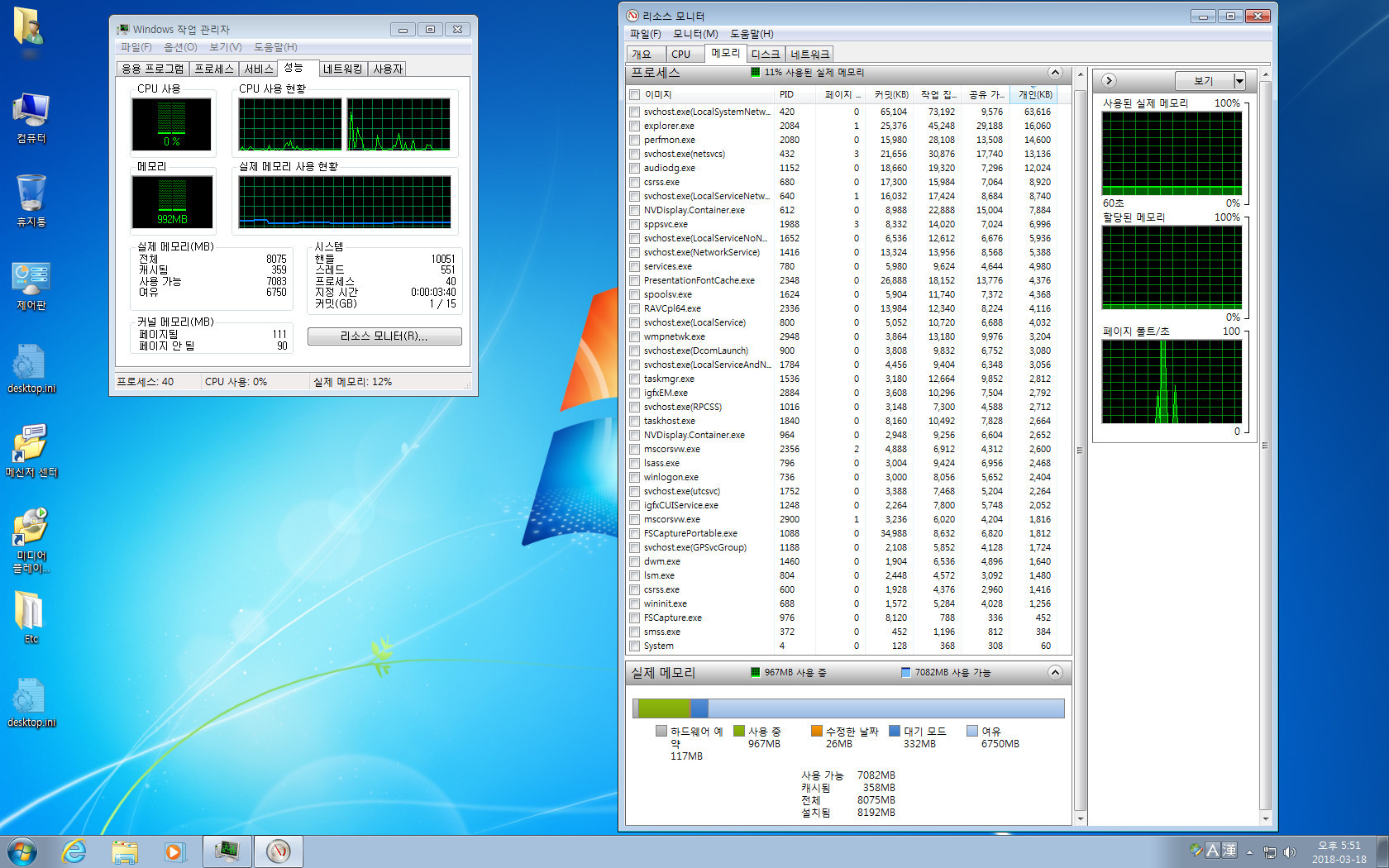Check the audiodg.exe process checkbox
The width and height of the screenshot is (1389, 868).
(635, 168)
